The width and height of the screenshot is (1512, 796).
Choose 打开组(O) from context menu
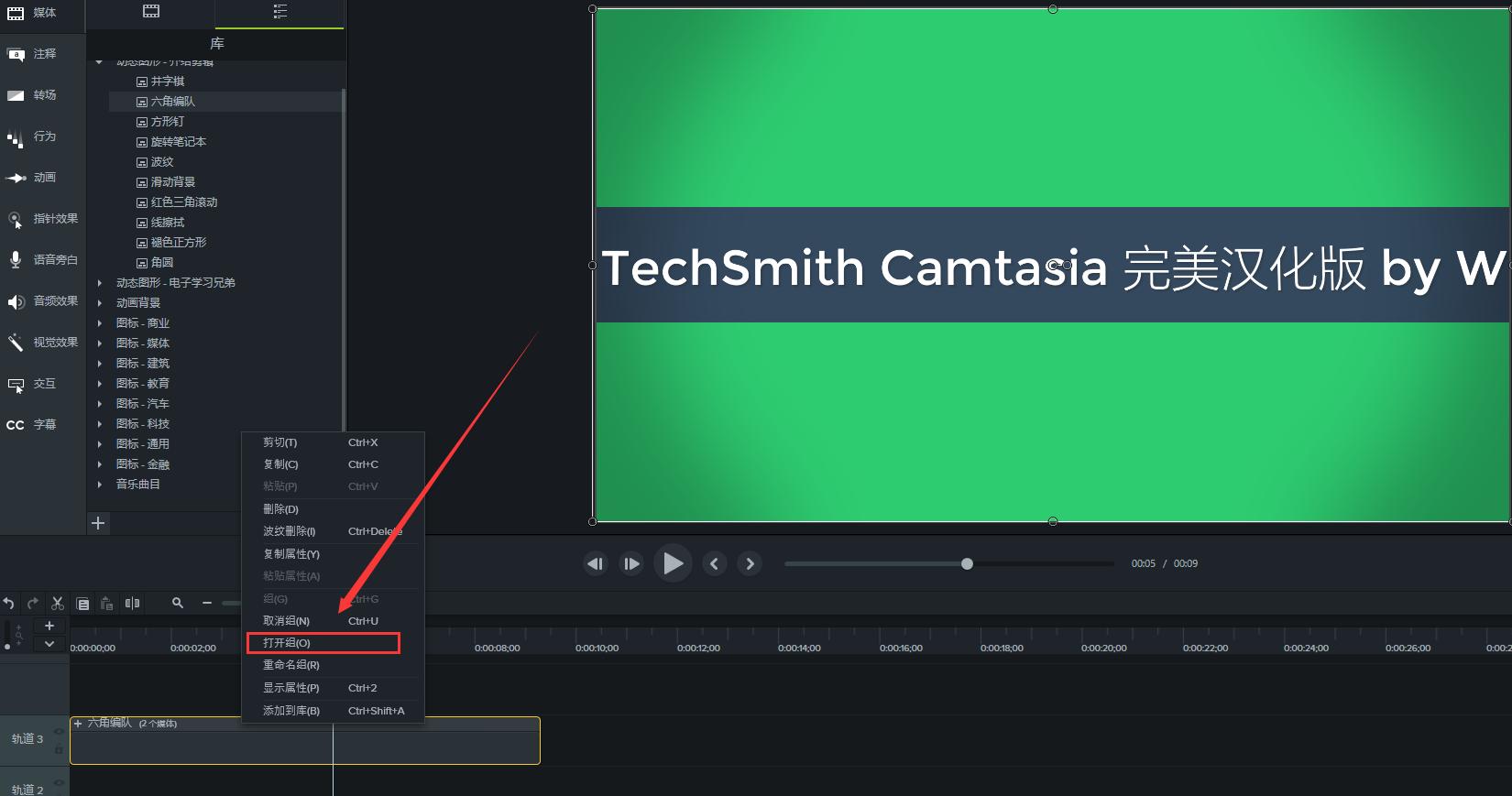pyautogui.click(x=333, y=643)
